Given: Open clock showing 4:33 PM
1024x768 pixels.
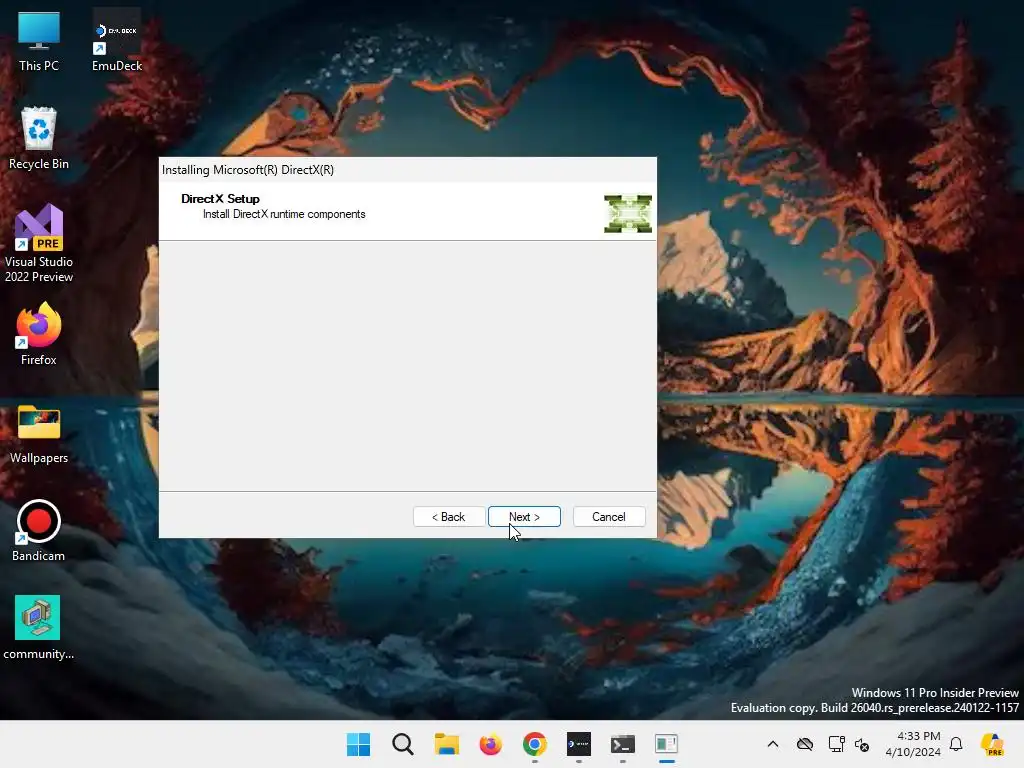Looking at the screenshot, I should (913, 744).
